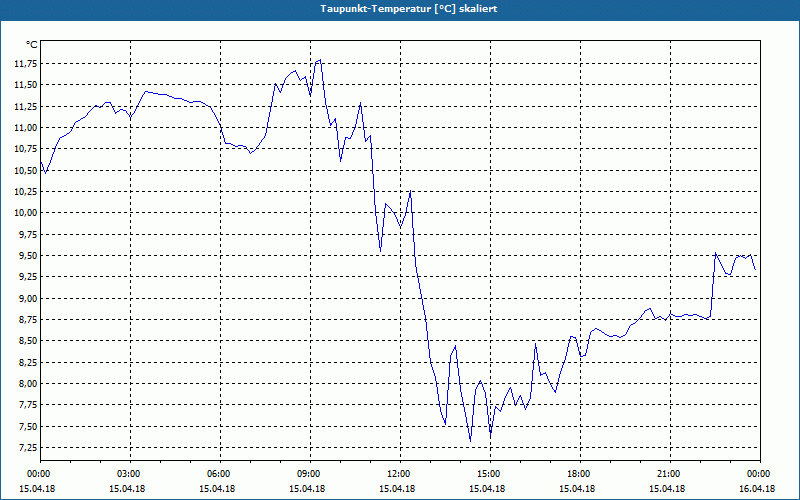Click the 9,75 y-axis label
The height and width of the screenshot is (500, 800).
click(x=28, y=234)
